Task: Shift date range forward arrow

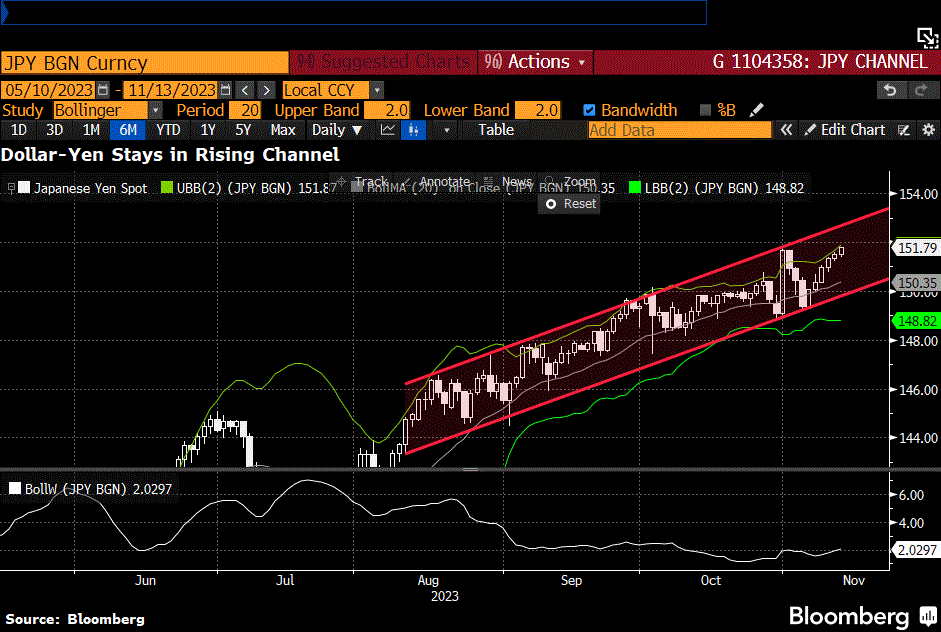Action: [266, 90]
